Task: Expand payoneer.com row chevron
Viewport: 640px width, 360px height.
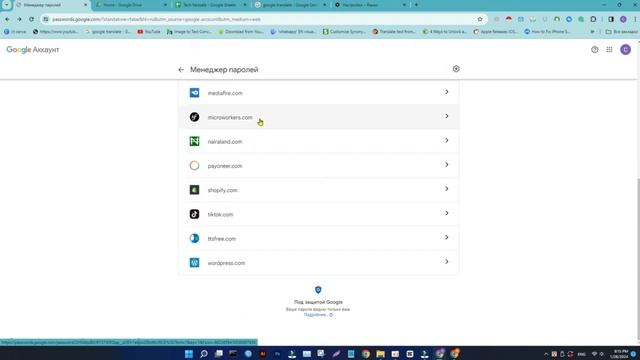Action: coord(447,164)
